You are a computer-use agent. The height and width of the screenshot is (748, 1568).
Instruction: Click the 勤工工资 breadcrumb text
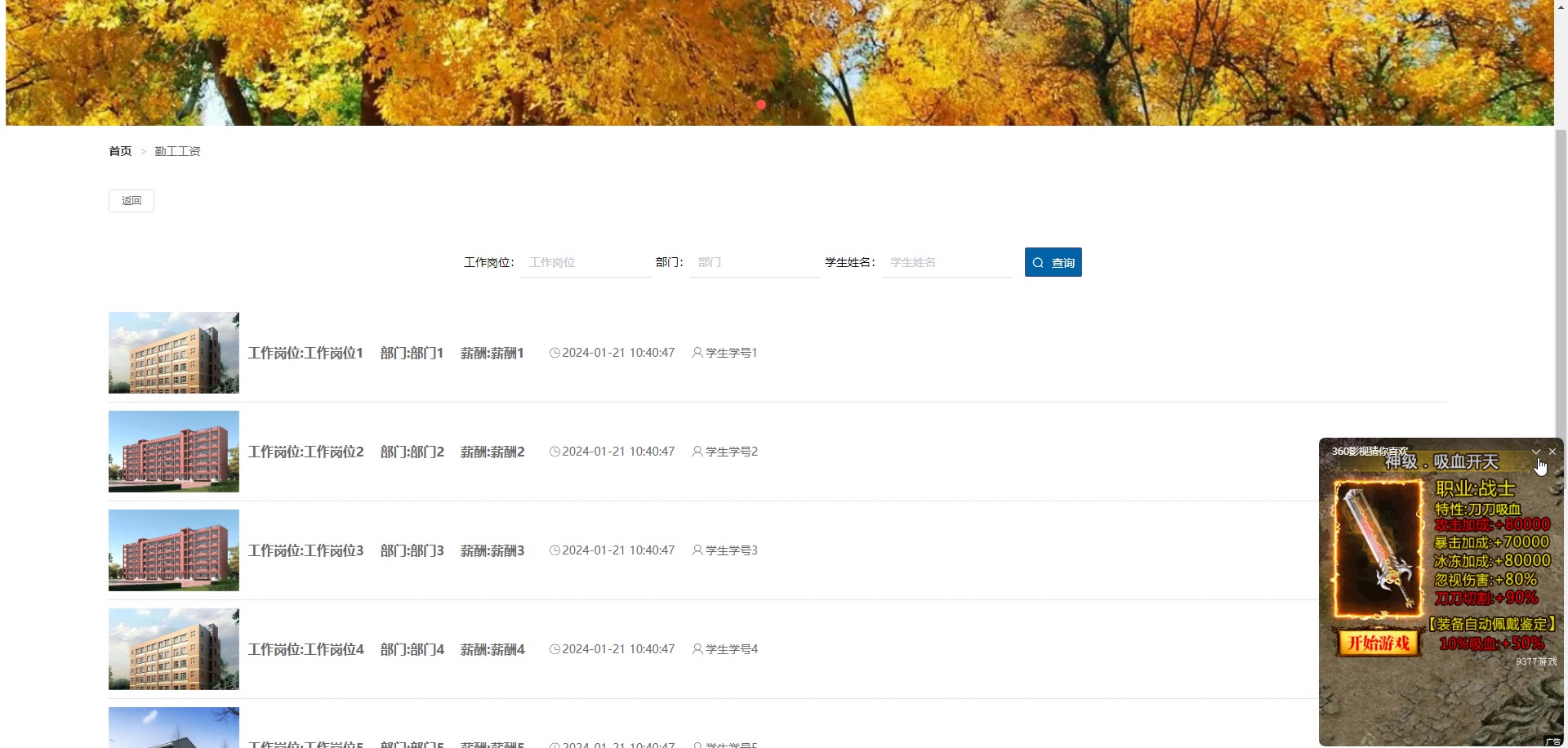(x=177, y=151)
